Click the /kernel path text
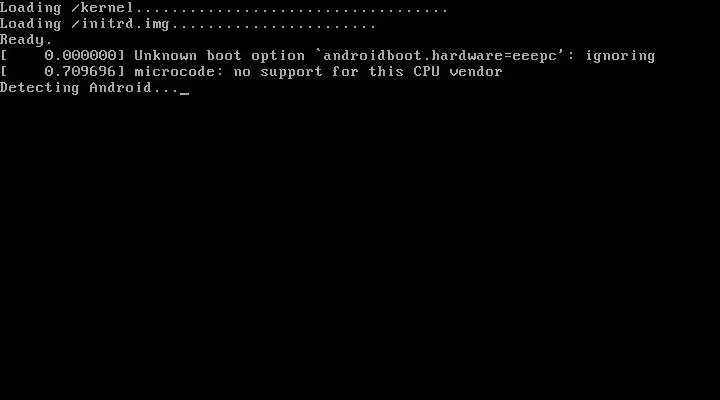The image size is (720, 400). [x=102, y=8]
